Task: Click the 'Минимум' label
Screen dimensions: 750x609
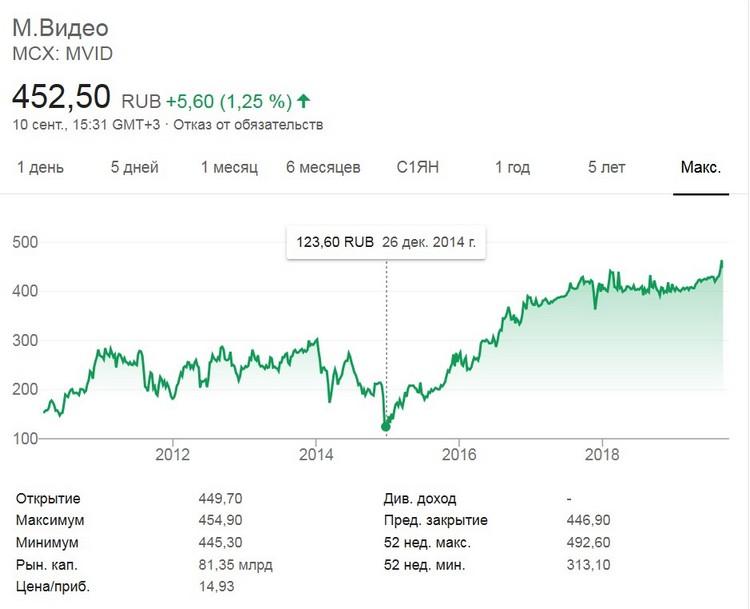Action: (x=47, y=543)
